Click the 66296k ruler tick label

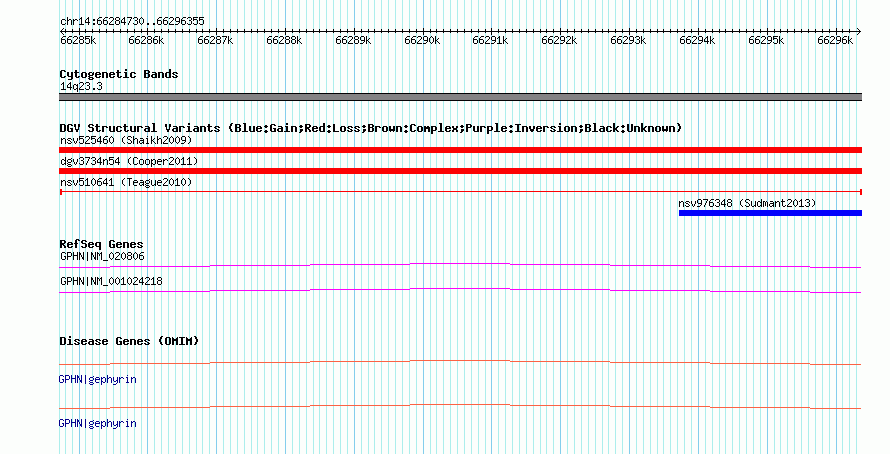[835, 40]
